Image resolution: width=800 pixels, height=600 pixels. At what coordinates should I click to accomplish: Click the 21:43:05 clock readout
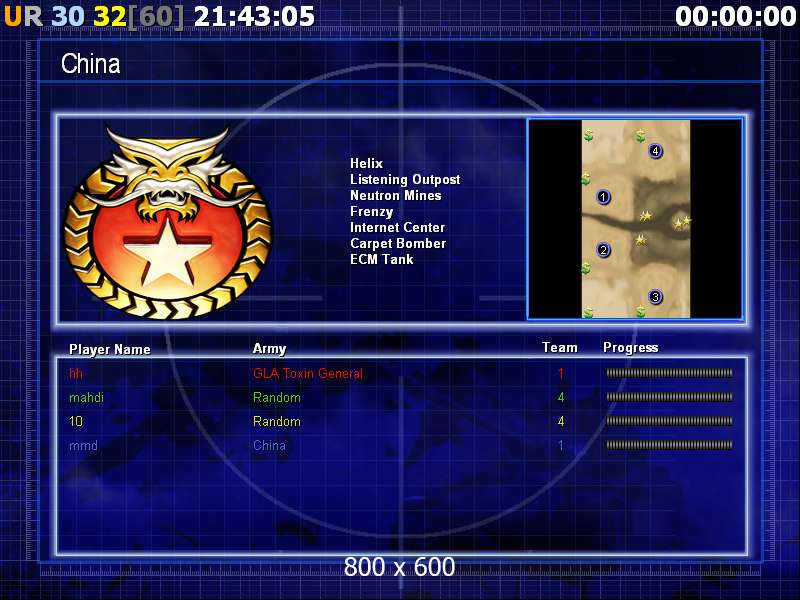coord(254,16)
